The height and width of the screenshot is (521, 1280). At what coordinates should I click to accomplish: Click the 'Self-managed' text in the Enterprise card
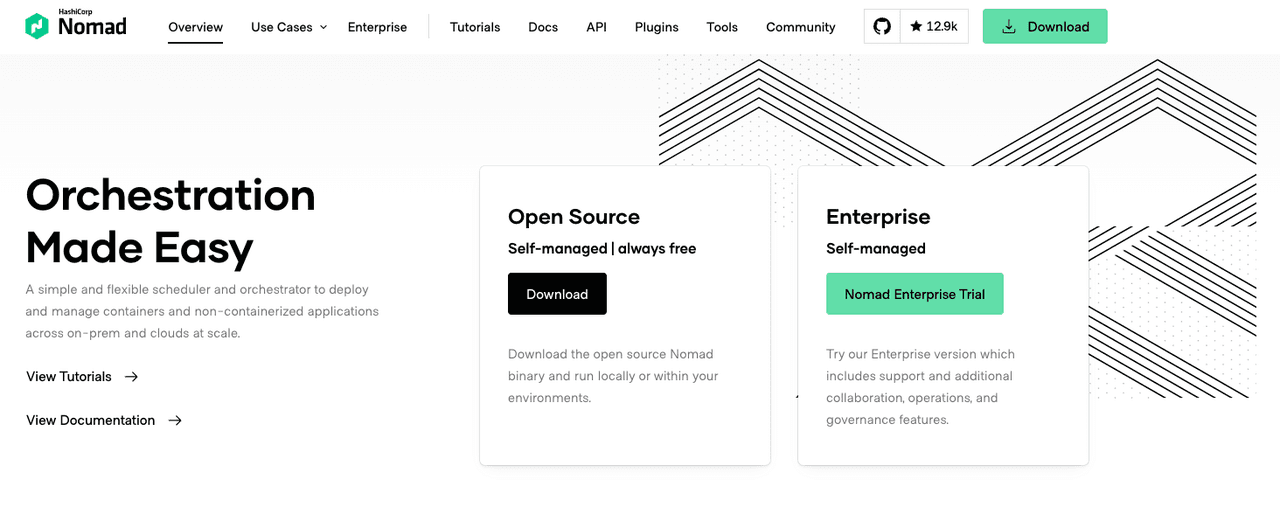[876, 249]
